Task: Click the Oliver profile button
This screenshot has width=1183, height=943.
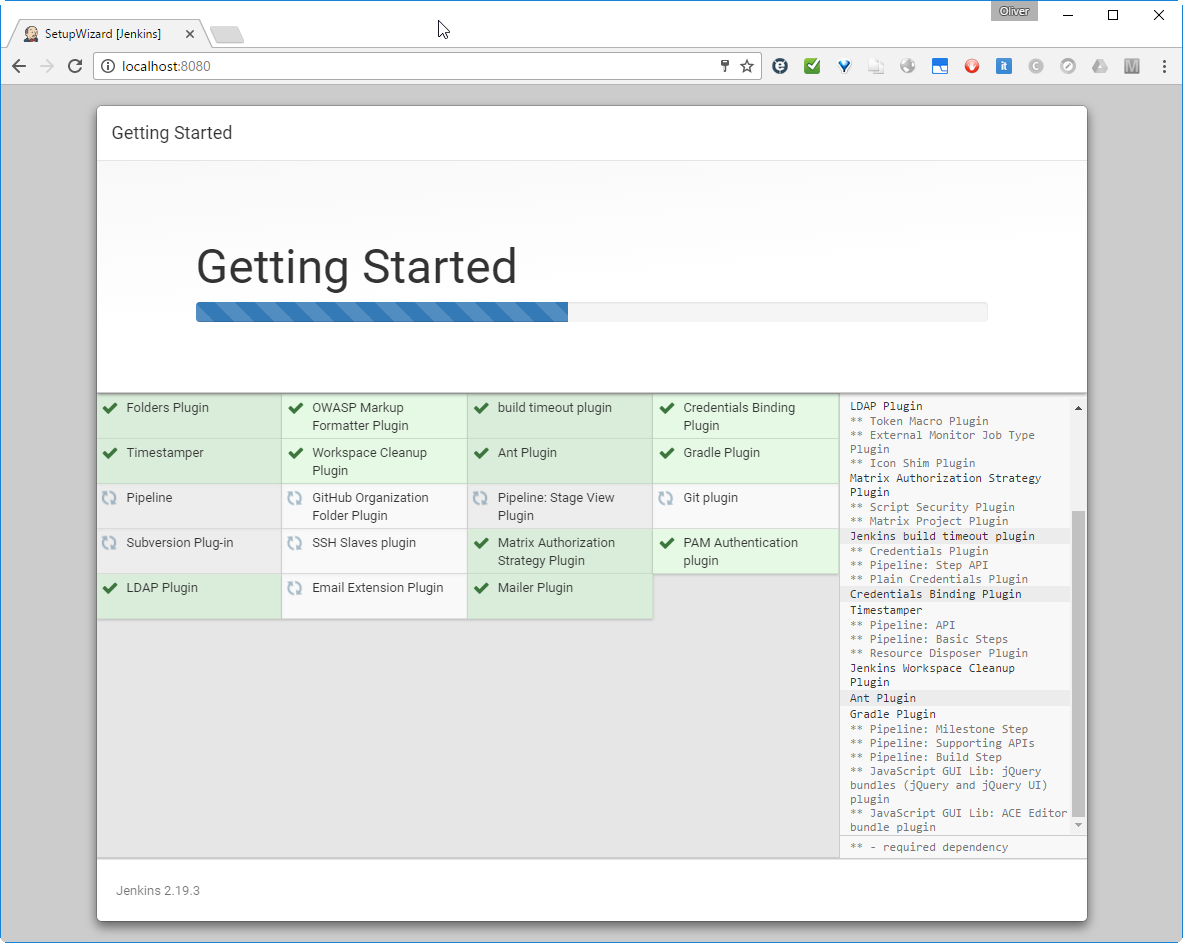Action: [1014, 12]
